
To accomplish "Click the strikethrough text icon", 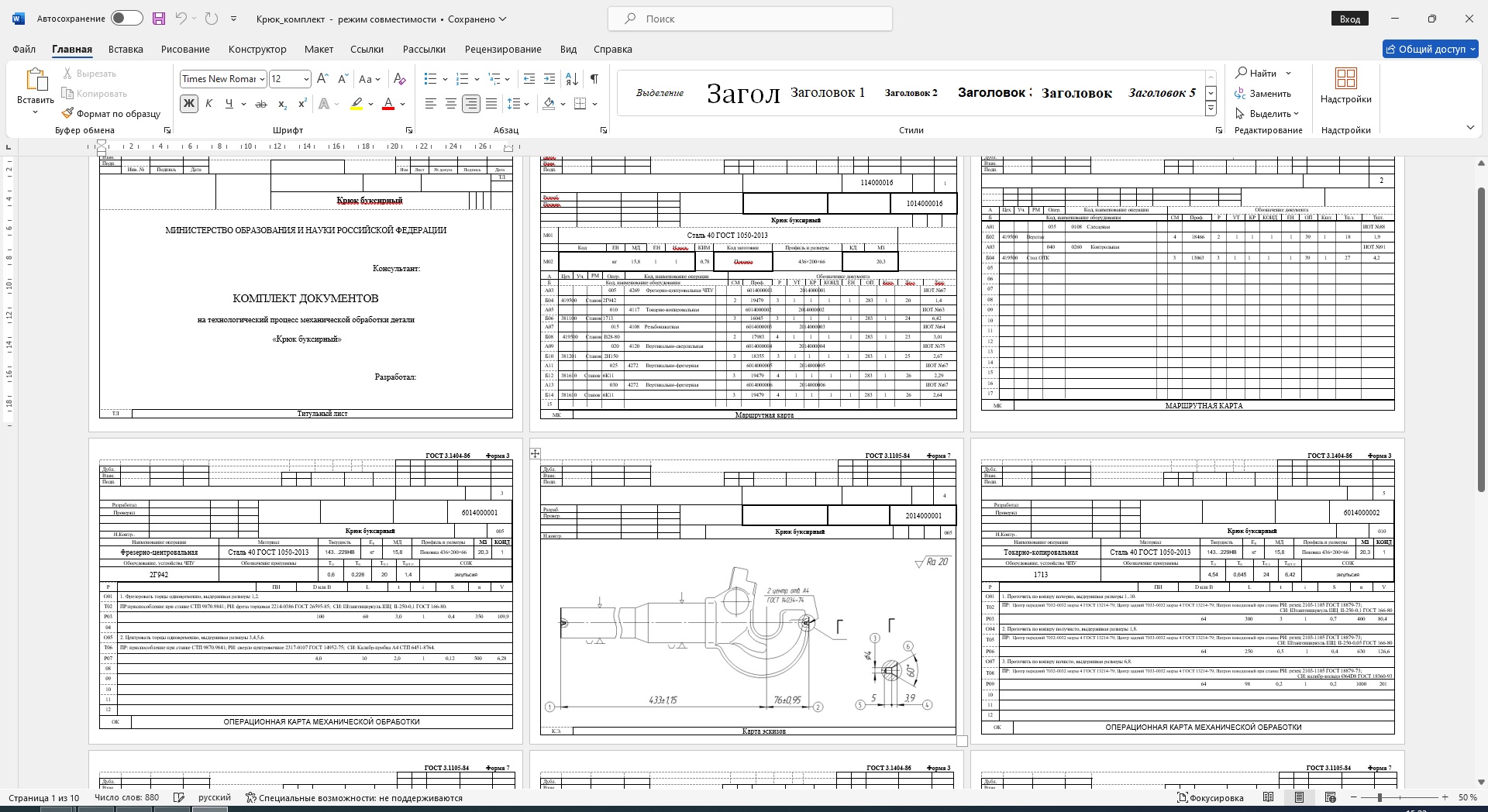I will tap(261, 104).
